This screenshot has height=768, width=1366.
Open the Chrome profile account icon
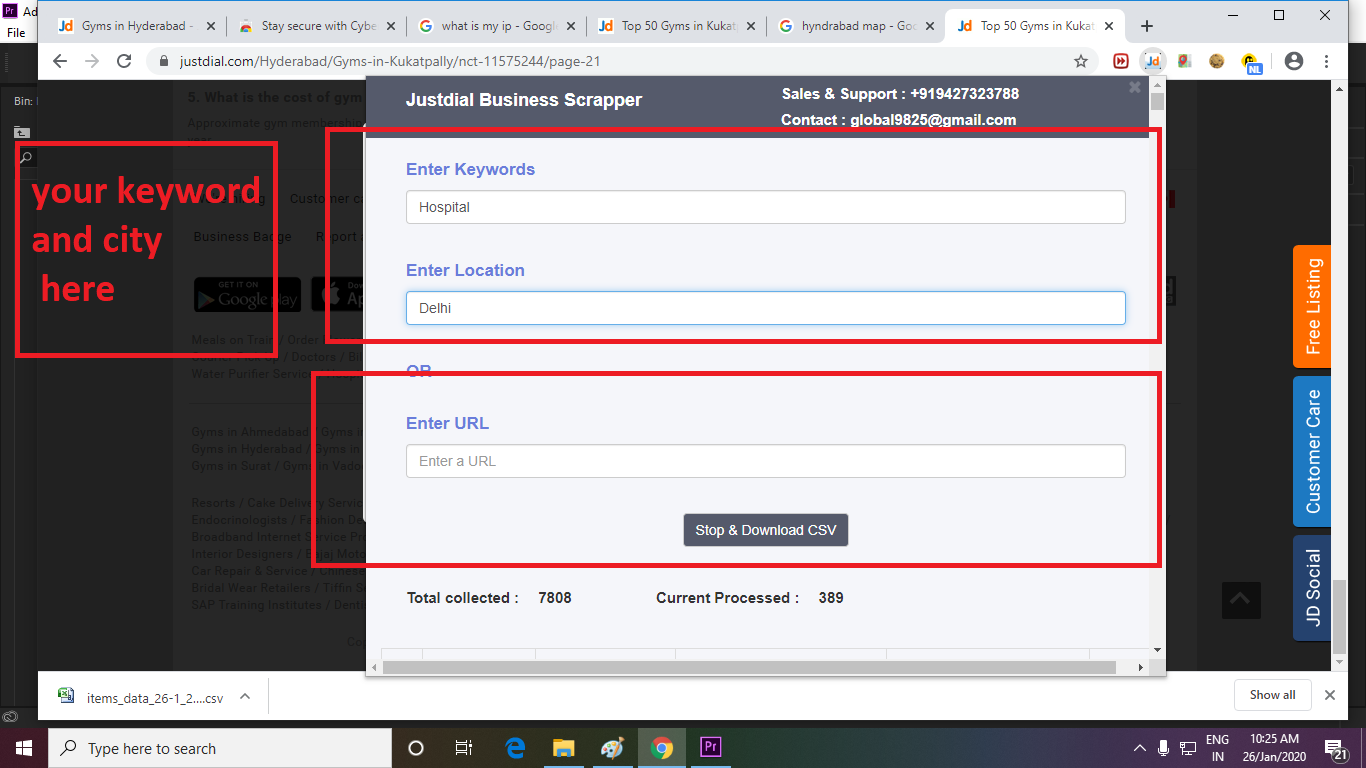(1294, 61)
